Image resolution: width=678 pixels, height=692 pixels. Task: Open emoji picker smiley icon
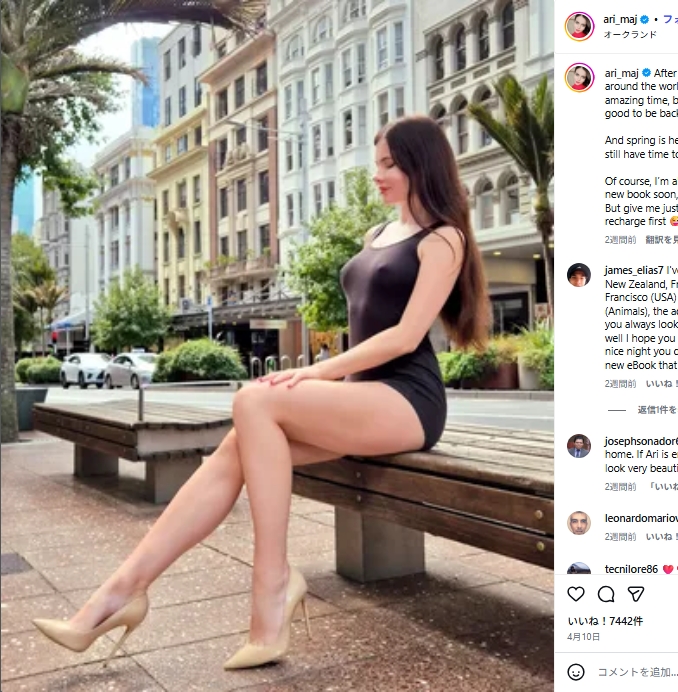pyautogui.click(x=576, y=672)
